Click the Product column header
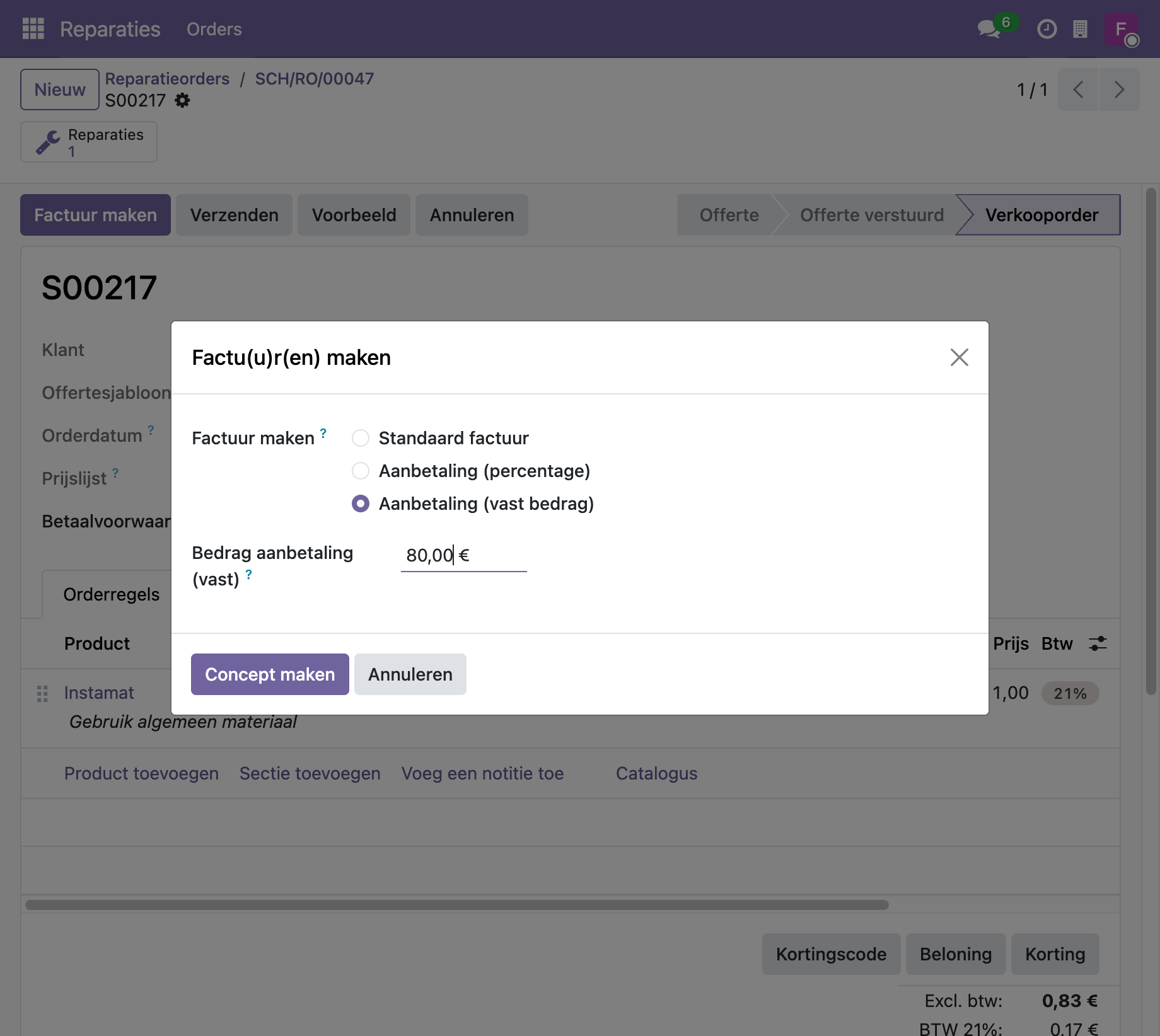 coord(97,643)
